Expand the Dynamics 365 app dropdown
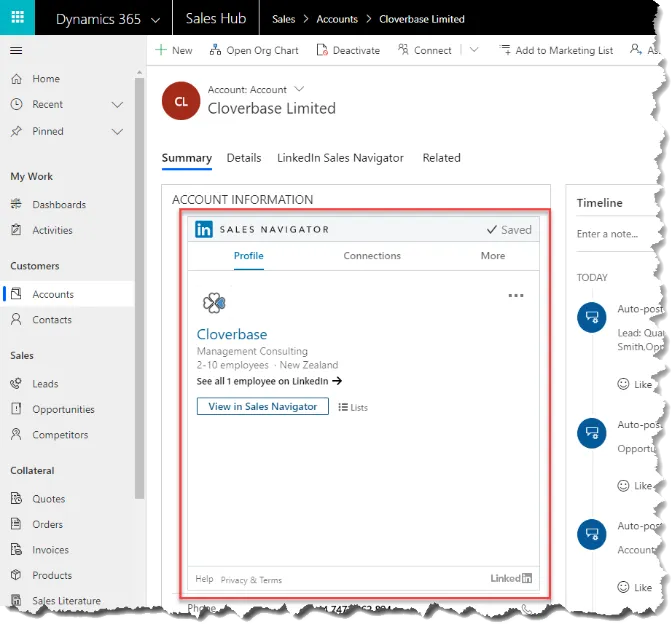The height and width of the screenshot is (624, 672). click(x=154, y=19)
